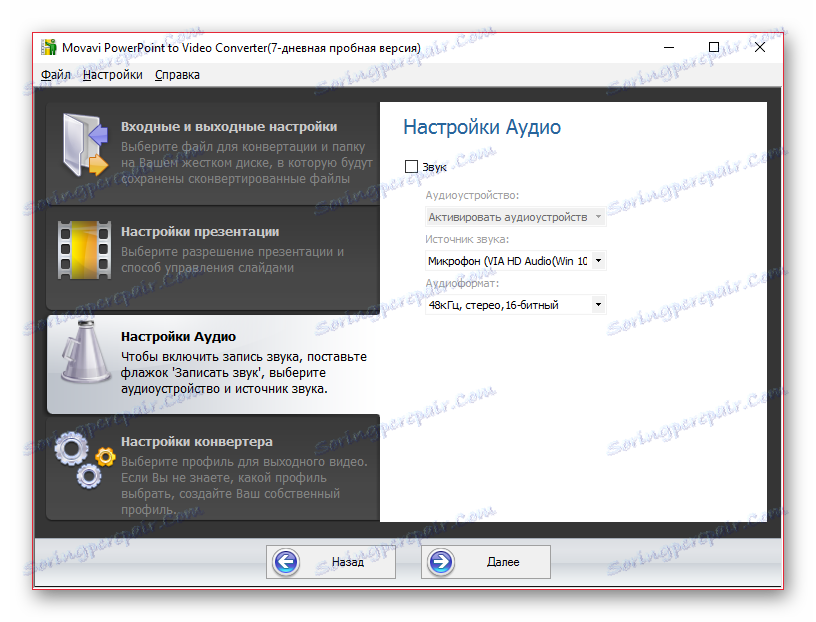Click the Источник звука: label
This screenshot has width=816, height=622.
[467, 239]
